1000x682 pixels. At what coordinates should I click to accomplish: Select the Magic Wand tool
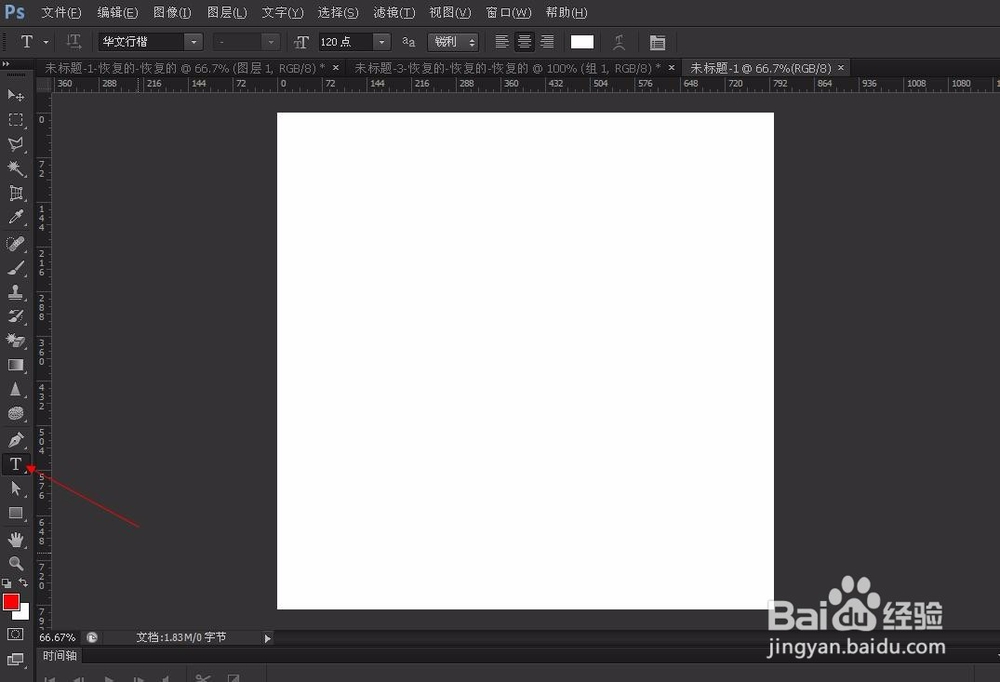click(x=16, y=168)
